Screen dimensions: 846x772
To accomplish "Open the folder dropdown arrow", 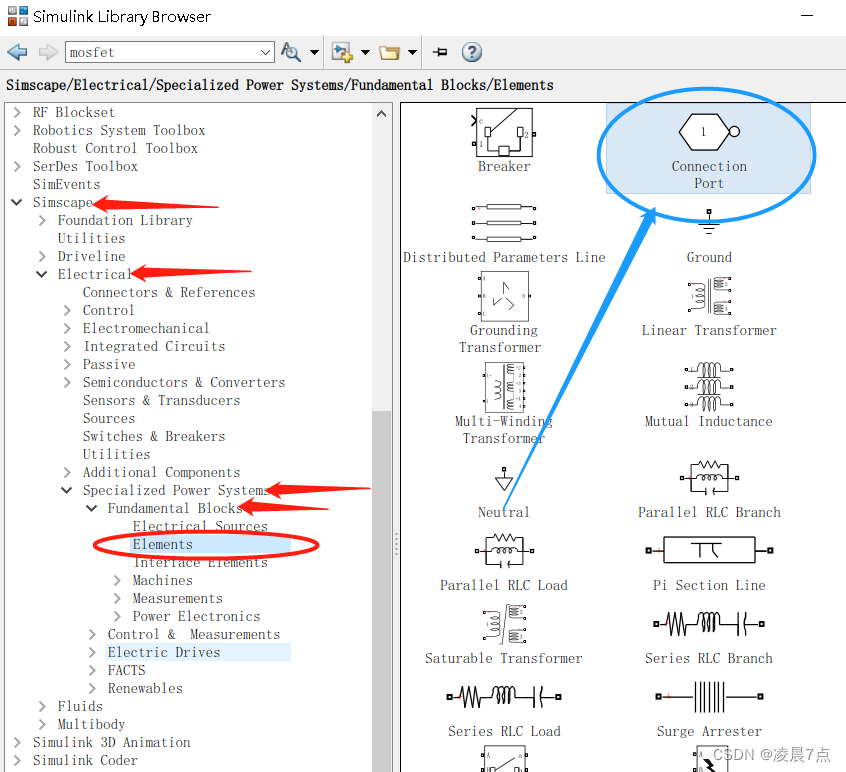I will click(x=412, y=52).
